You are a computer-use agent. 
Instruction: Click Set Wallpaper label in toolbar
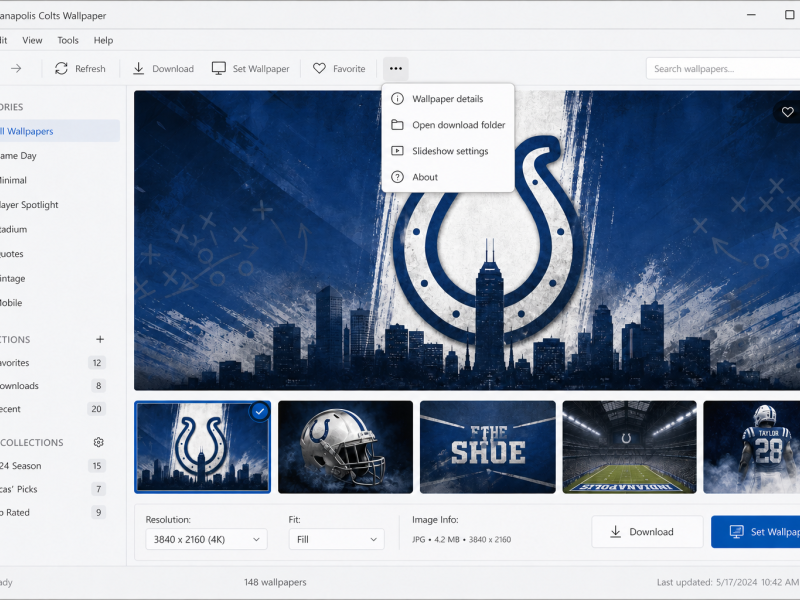click(x=261, y=69)
